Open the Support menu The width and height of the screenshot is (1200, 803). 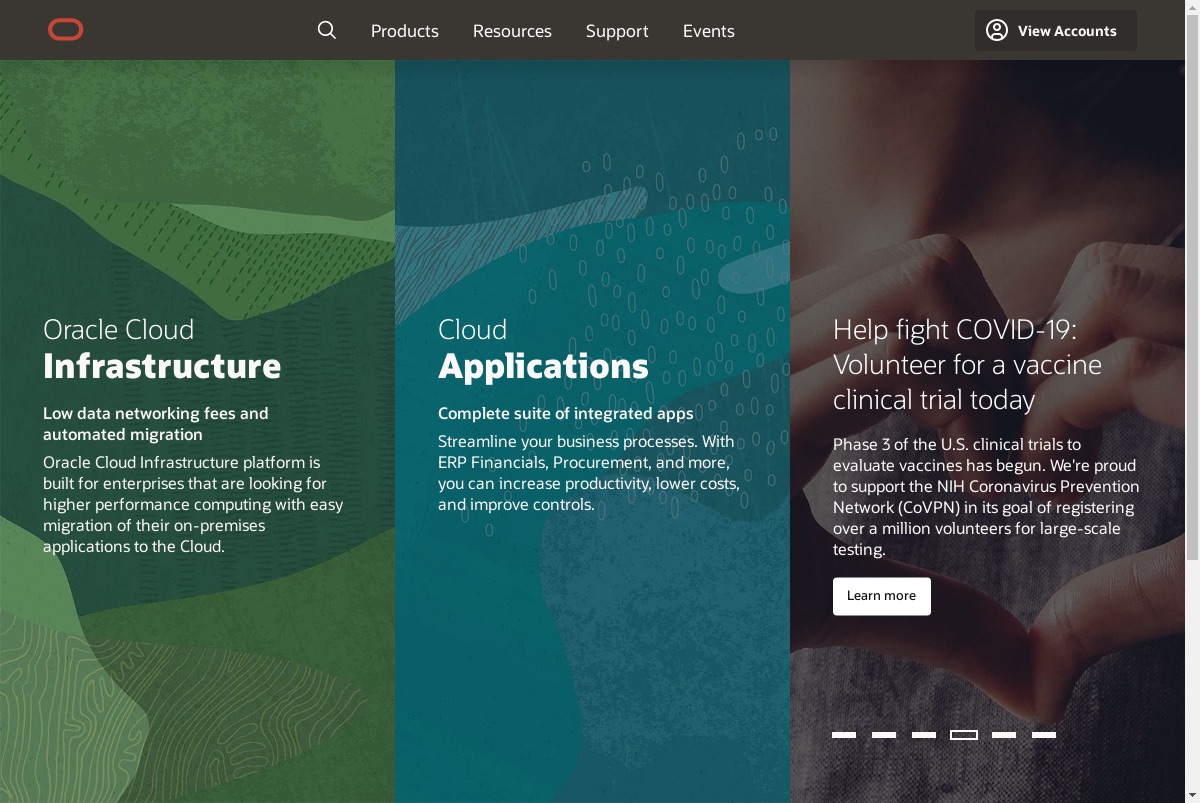(x=617, y=31)
